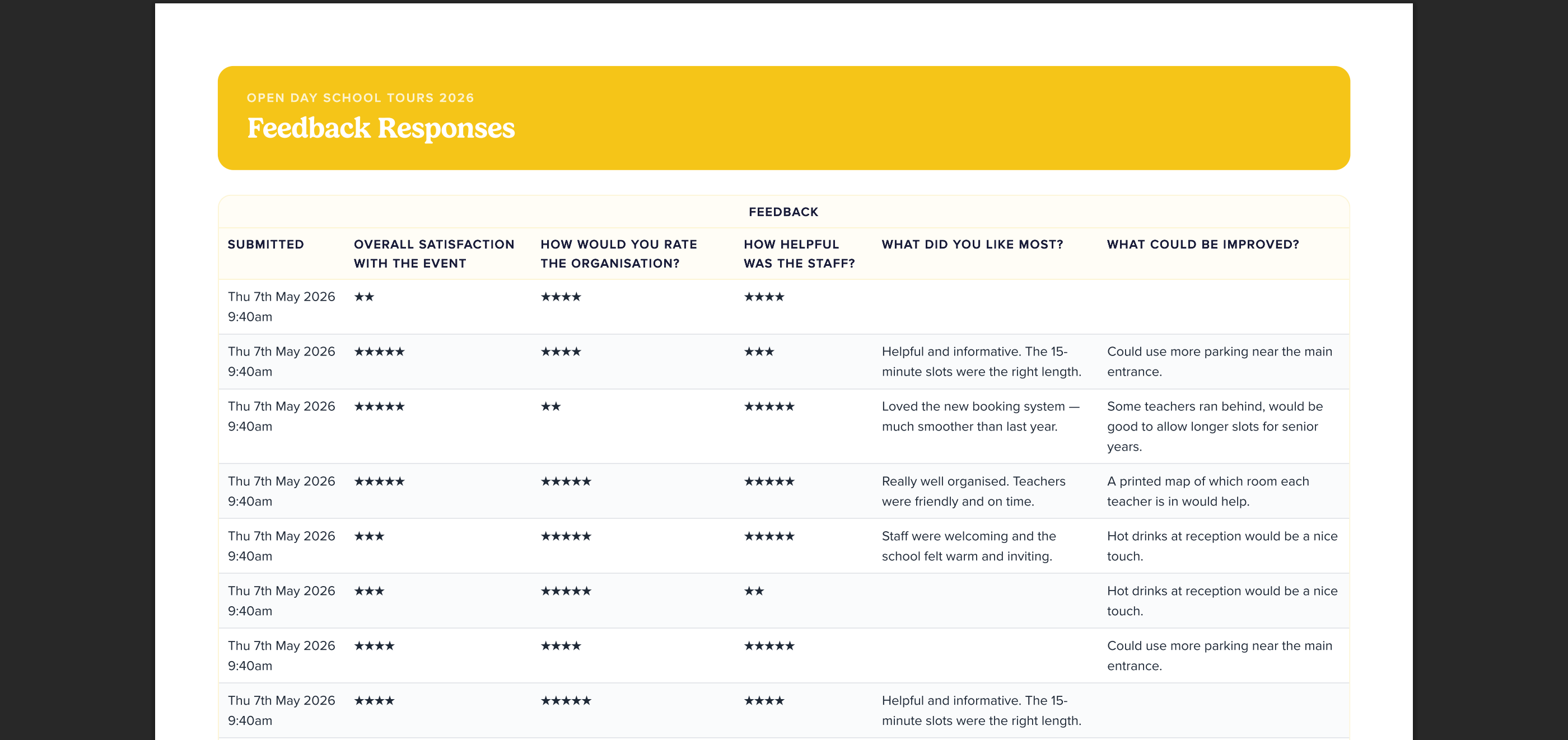
Task: Click submitted date in 'Really well organised' row
Action: 281,491
